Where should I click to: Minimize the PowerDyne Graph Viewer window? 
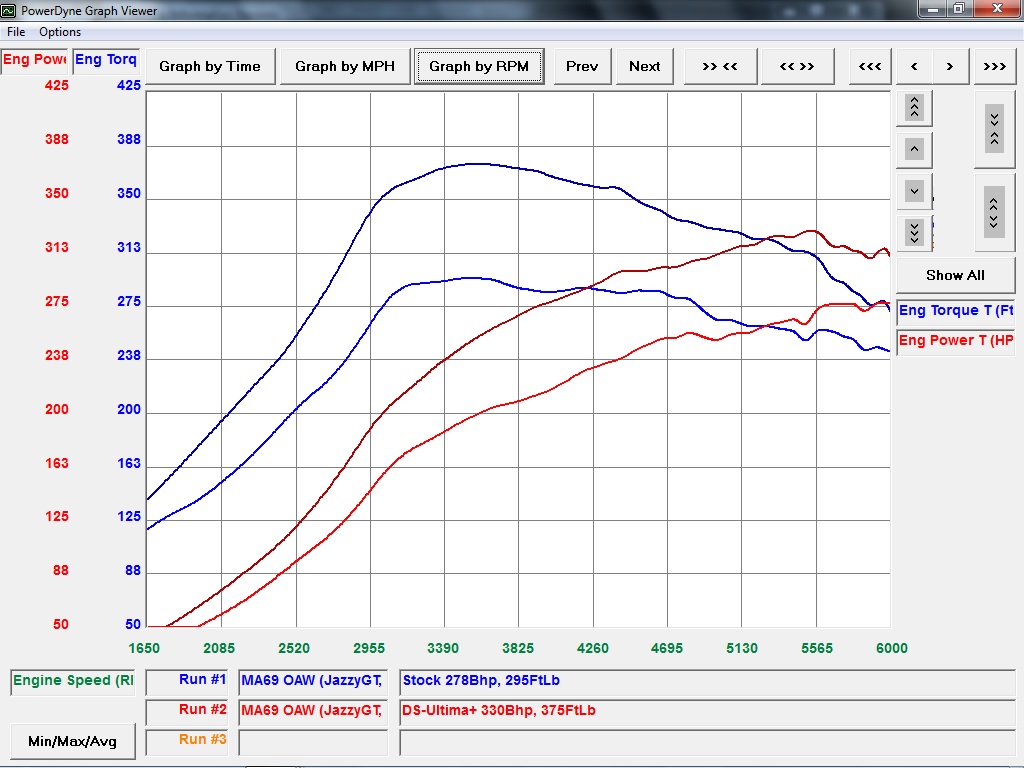[x=933, y=8]
